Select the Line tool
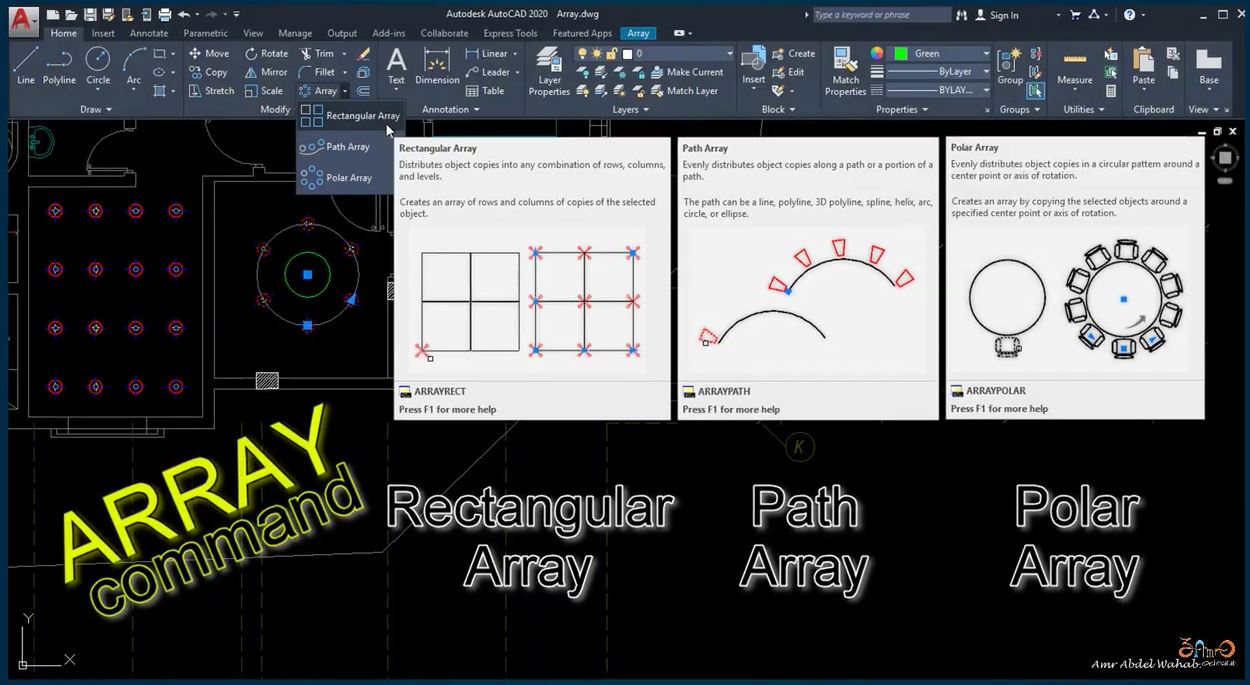 click(26, 66)
